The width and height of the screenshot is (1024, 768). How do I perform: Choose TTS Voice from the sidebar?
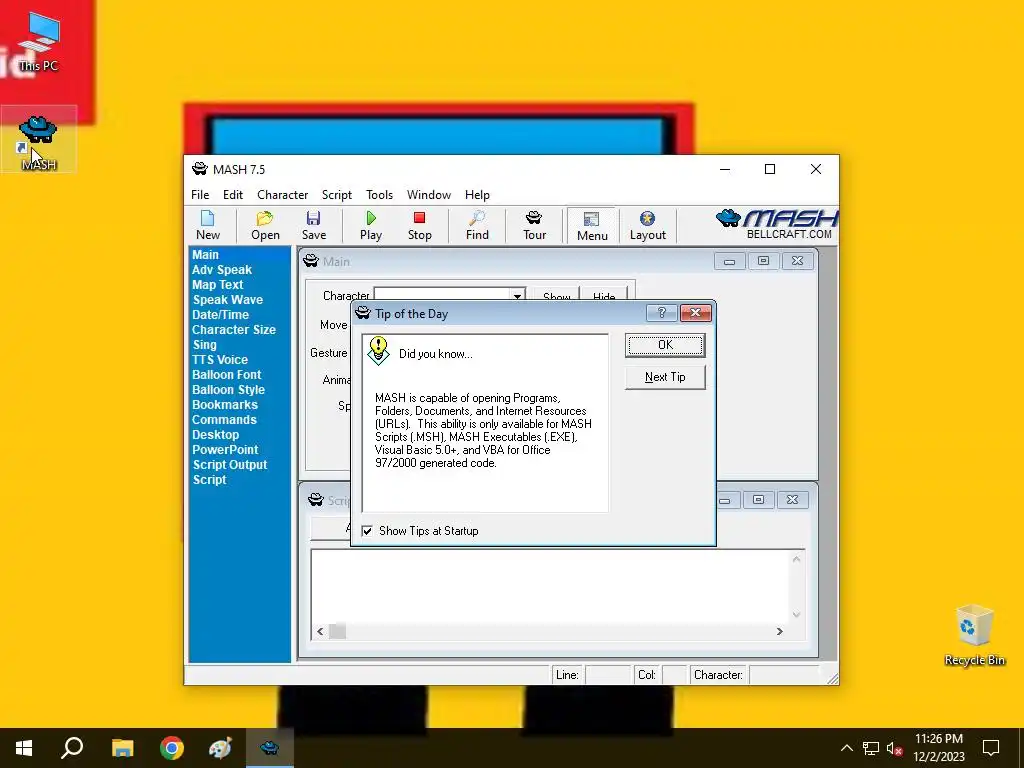220,360
